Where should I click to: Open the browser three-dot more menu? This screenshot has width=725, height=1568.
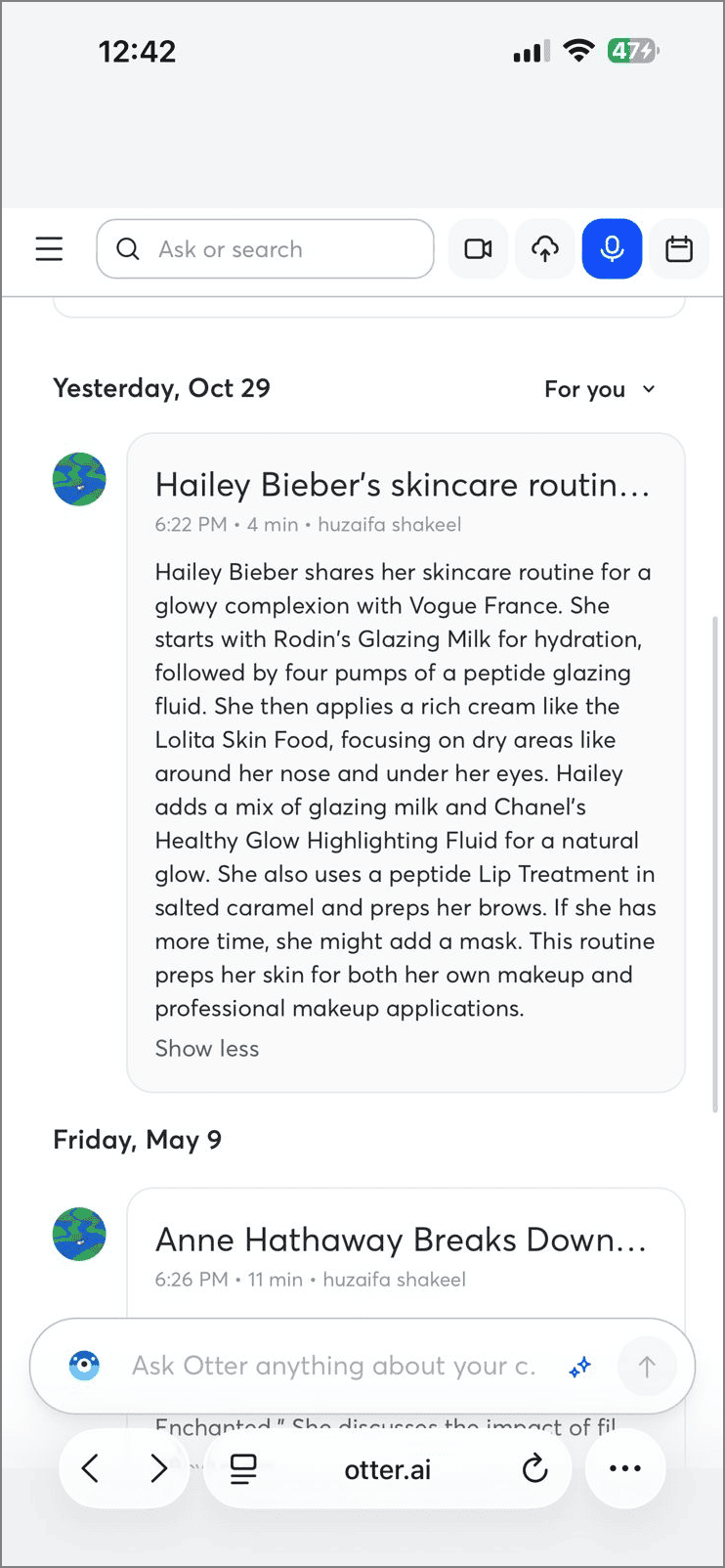pos(625,1468)
